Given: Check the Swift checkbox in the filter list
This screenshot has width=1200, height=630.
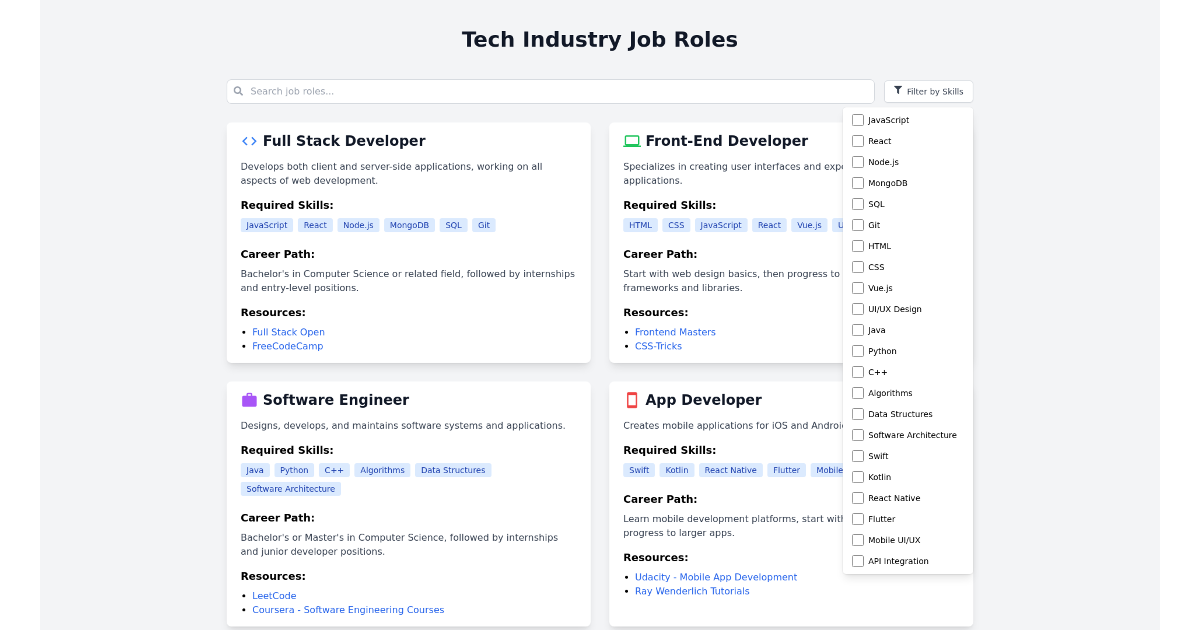Looking at the screenshot, I should (x=857, y=455).
